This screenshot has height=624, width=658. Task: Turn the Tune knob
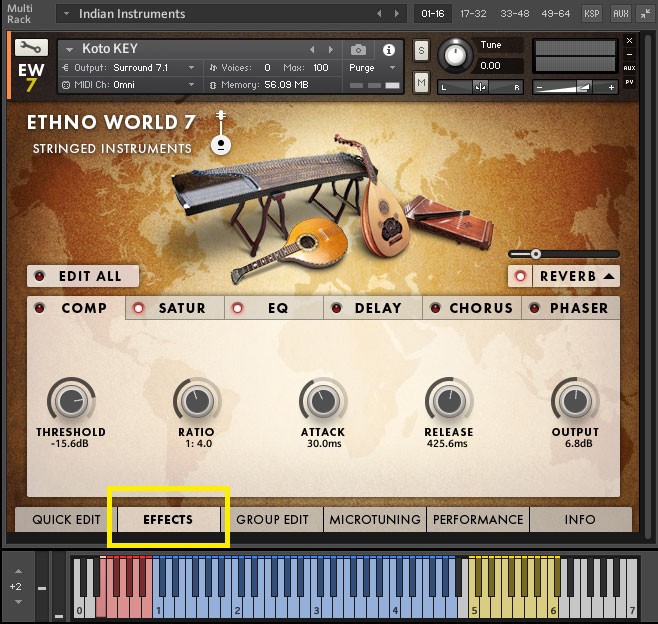point(455,55)
